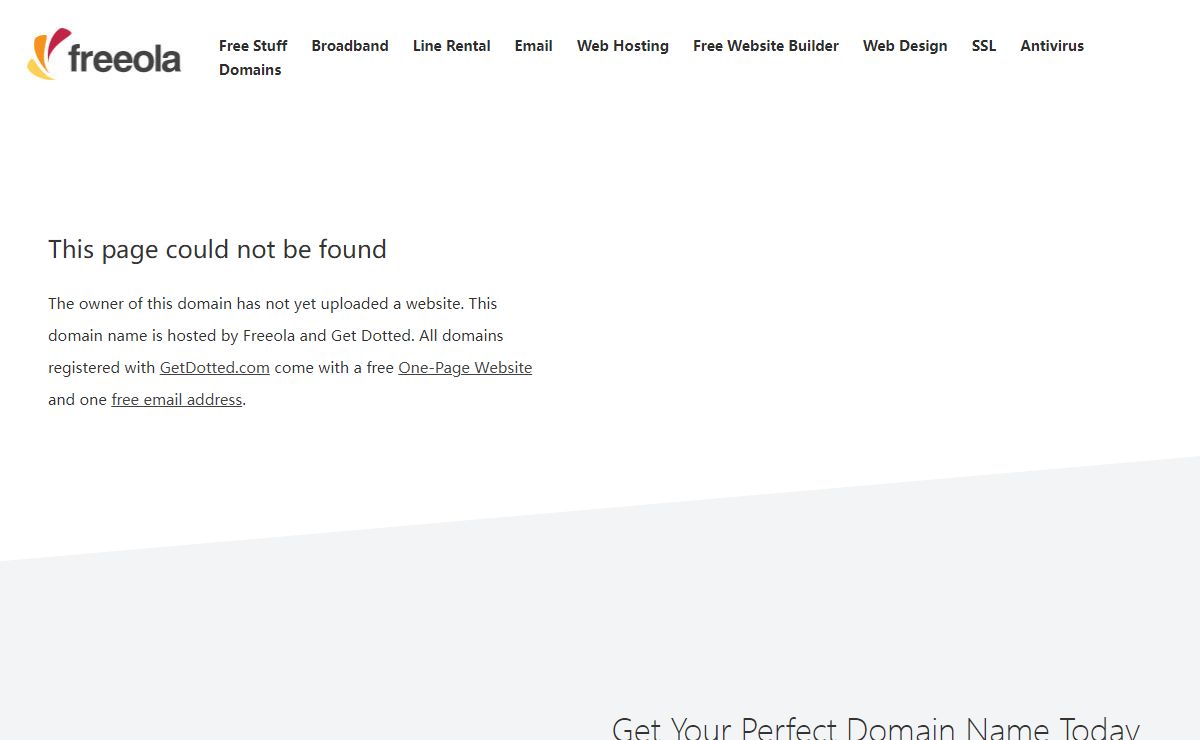Go to Web Design section
Screen dimensions: 1200x740
click(x=905, y=46)
